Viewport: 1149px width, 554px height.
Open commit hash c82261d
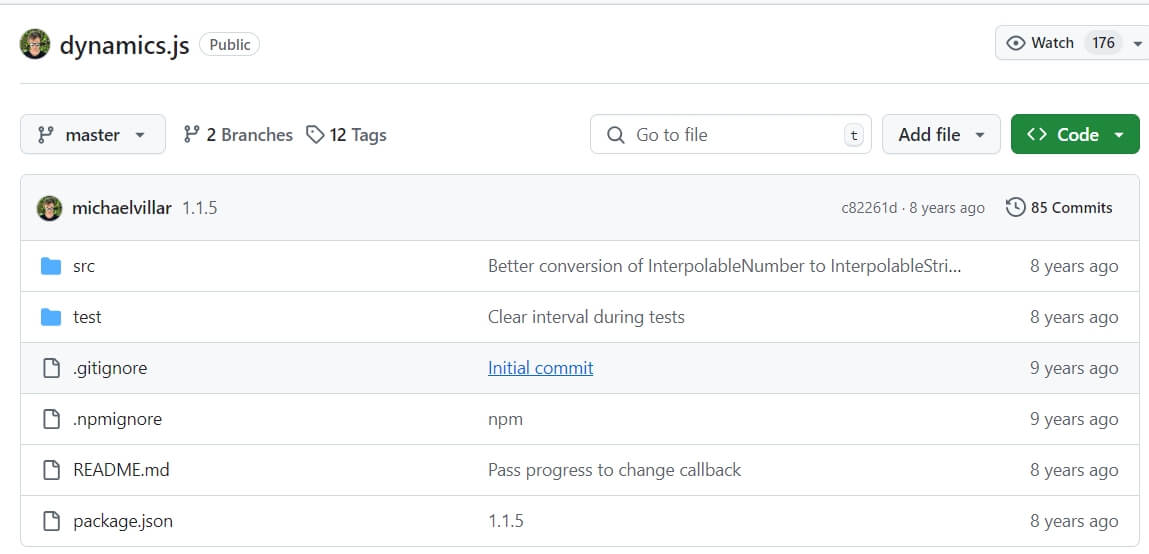[869, 208]
